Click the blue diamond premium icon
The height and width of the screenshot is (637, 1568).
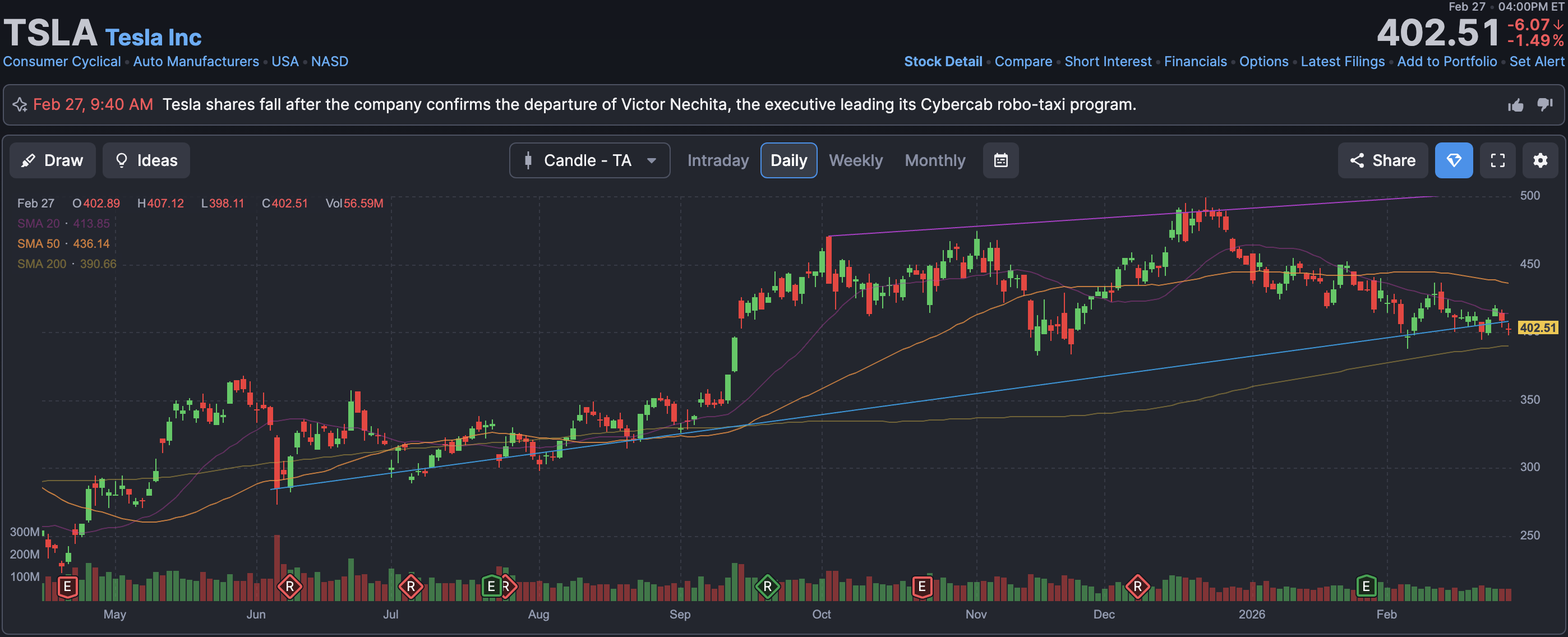coord(1454,160)
